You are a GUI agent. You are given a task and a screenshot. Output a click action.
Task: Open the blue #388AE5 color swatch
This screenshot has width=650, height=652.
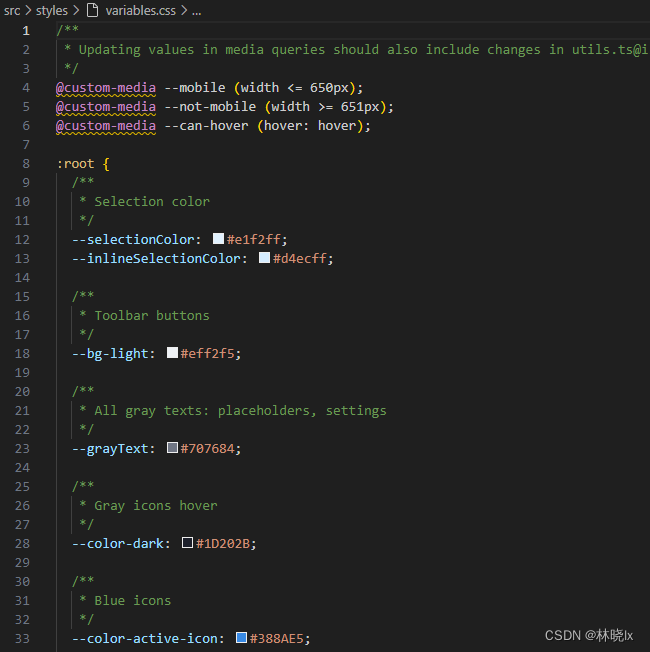point(241,638)
